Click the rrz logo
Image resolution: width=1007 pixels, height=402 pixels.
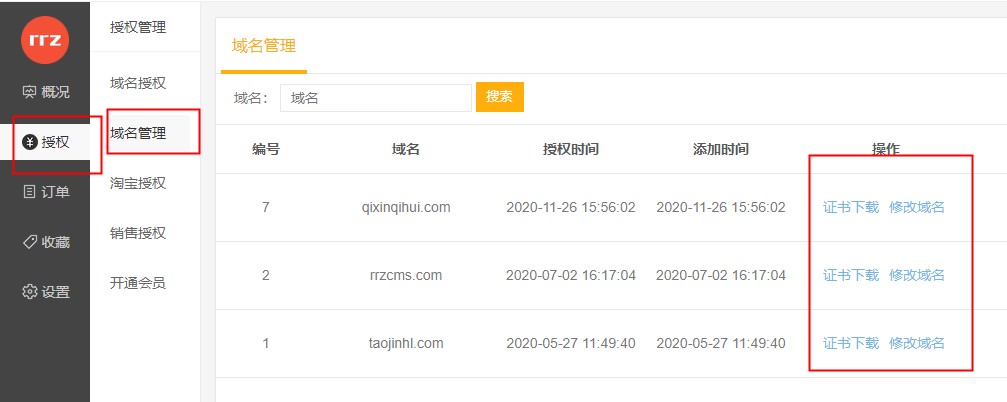pyautogui.click(x=45, y=40)
